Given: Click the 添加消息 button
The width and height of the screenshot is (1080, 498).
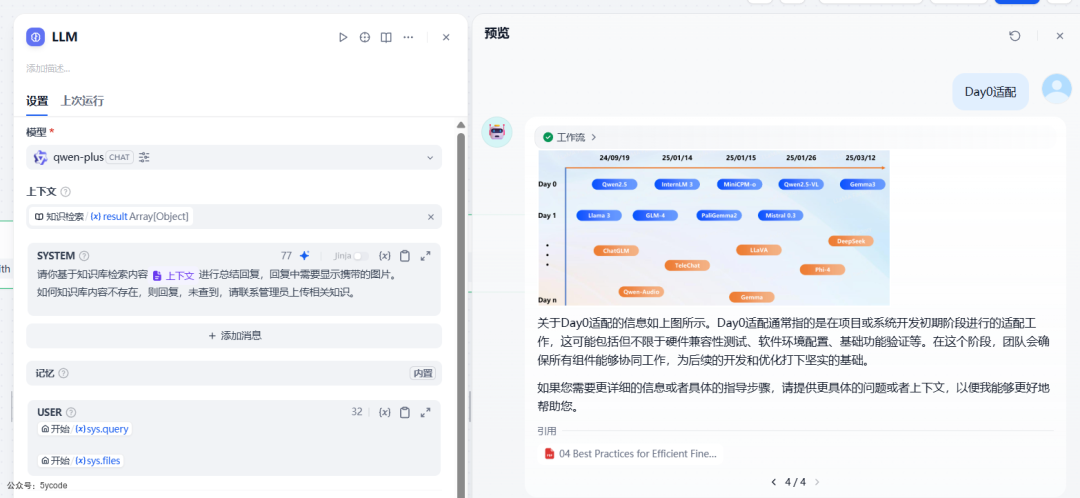Looking at the screenshot, I should point(234,336).
